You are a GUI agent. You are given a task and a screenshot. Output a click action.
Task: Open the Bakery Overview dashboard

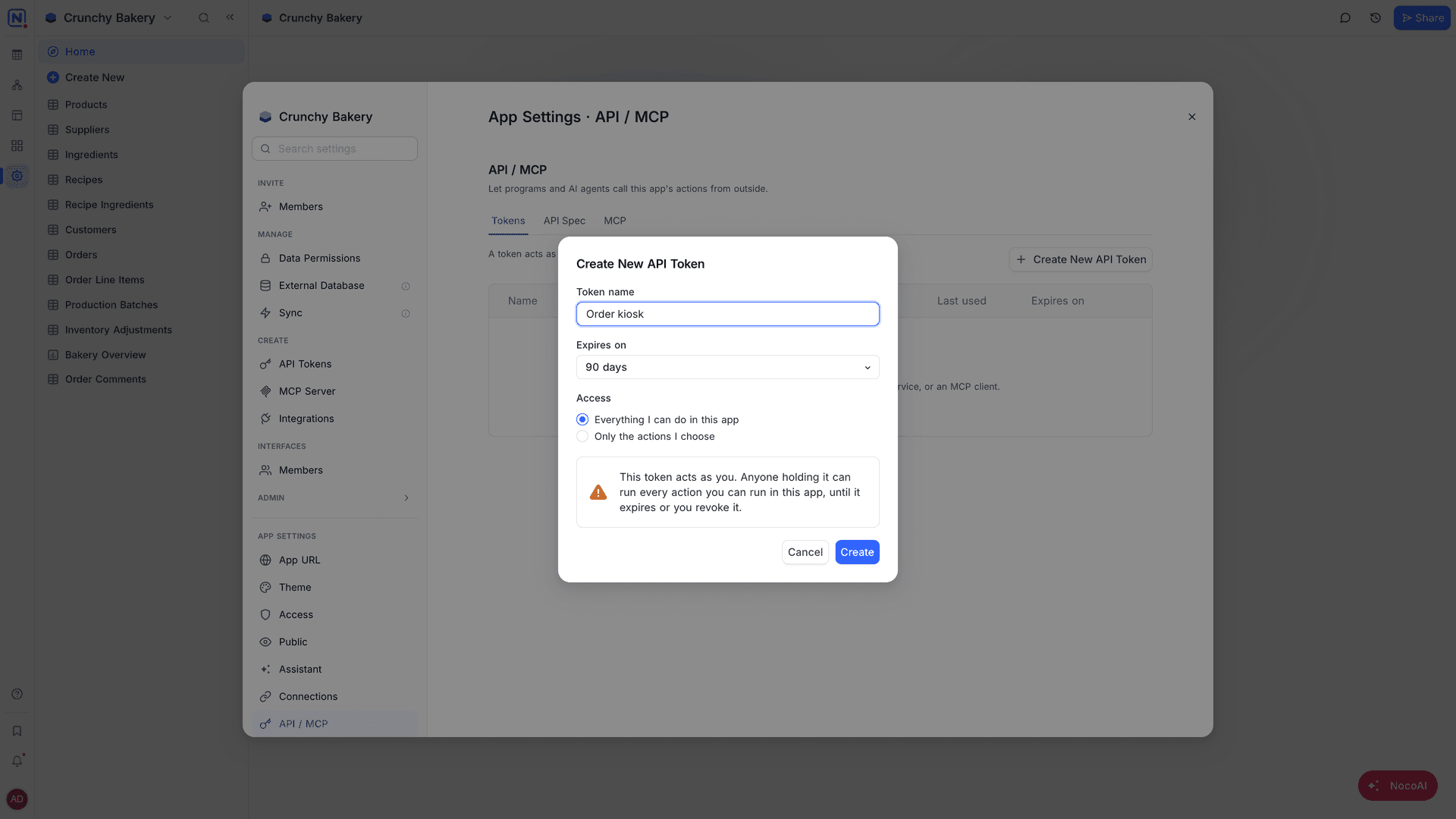[141, 355]
